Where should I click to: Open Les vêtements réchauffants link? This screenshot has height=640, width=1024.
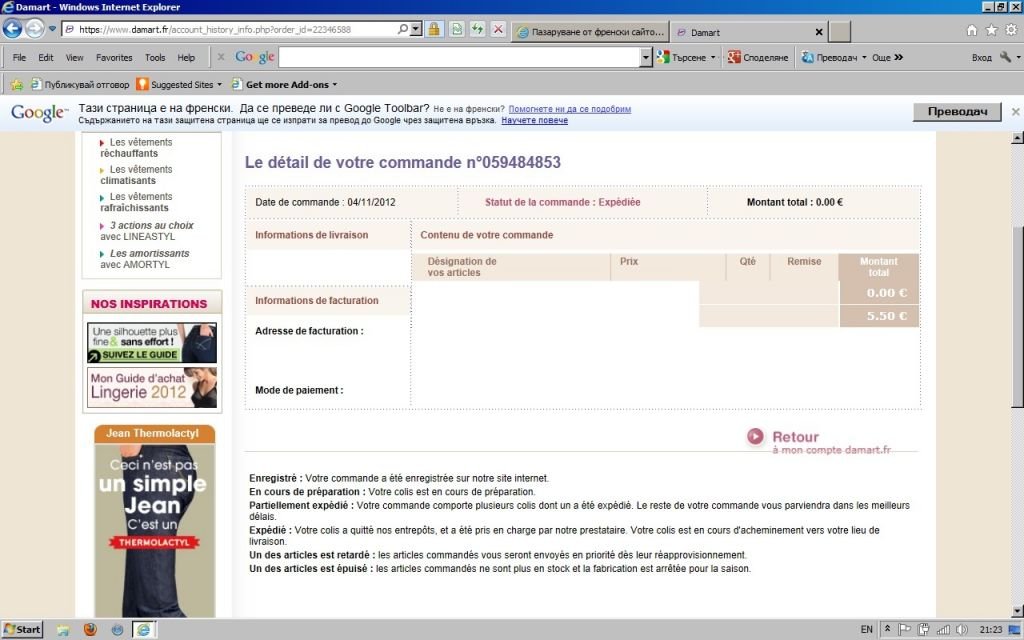136,148
